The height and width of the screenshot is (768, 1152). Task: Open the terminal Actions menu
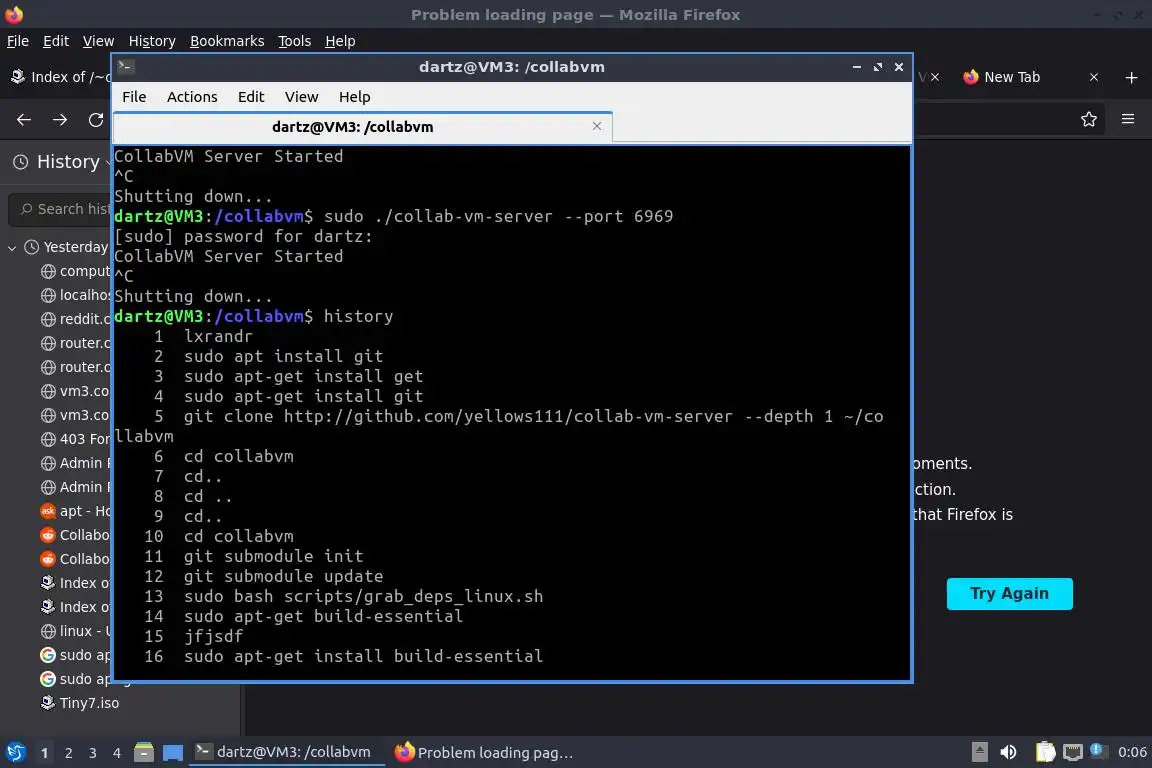coord(192,97)
